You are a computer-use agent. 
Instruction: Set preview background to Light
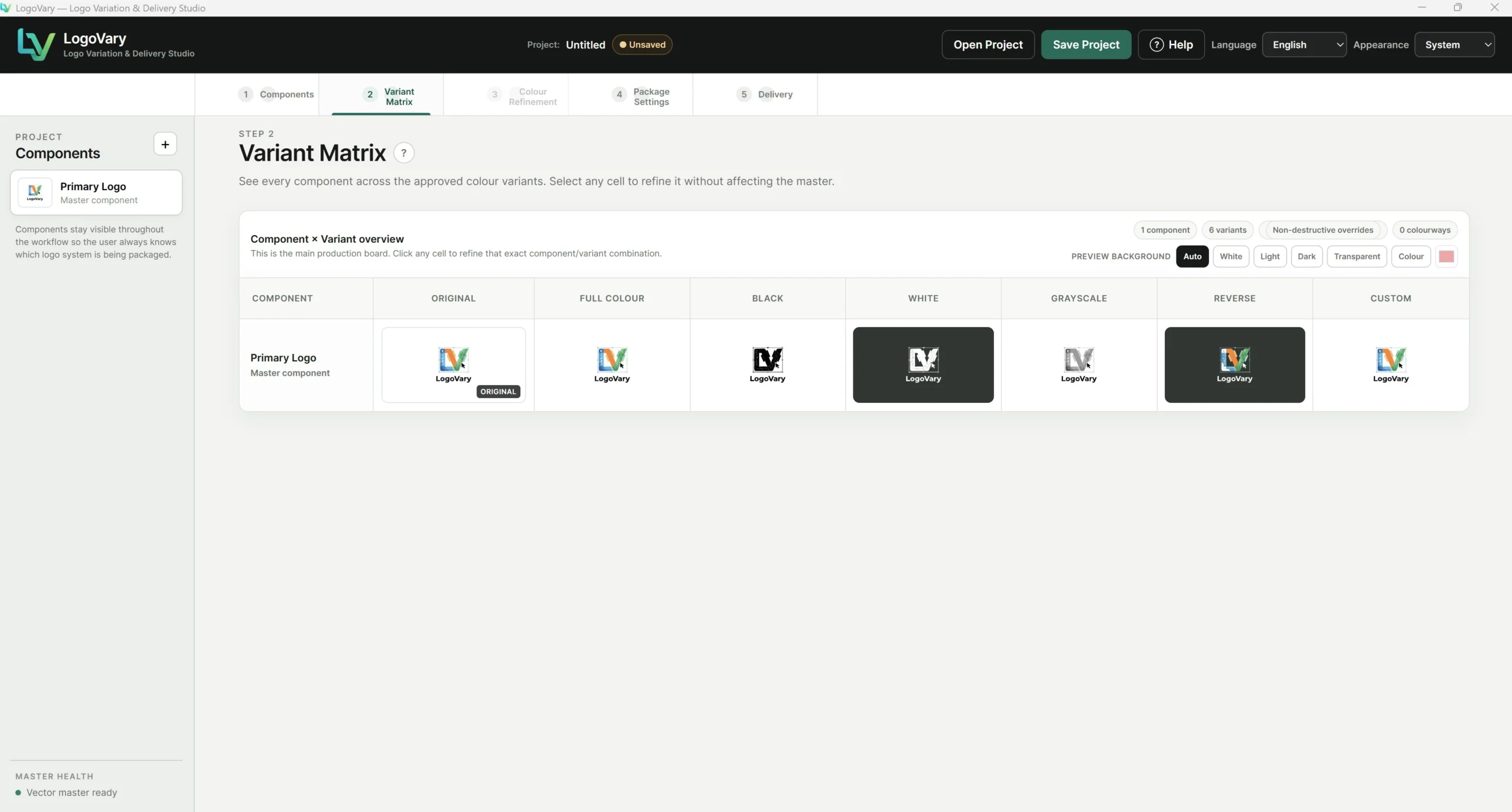(x=1270, y=256)
